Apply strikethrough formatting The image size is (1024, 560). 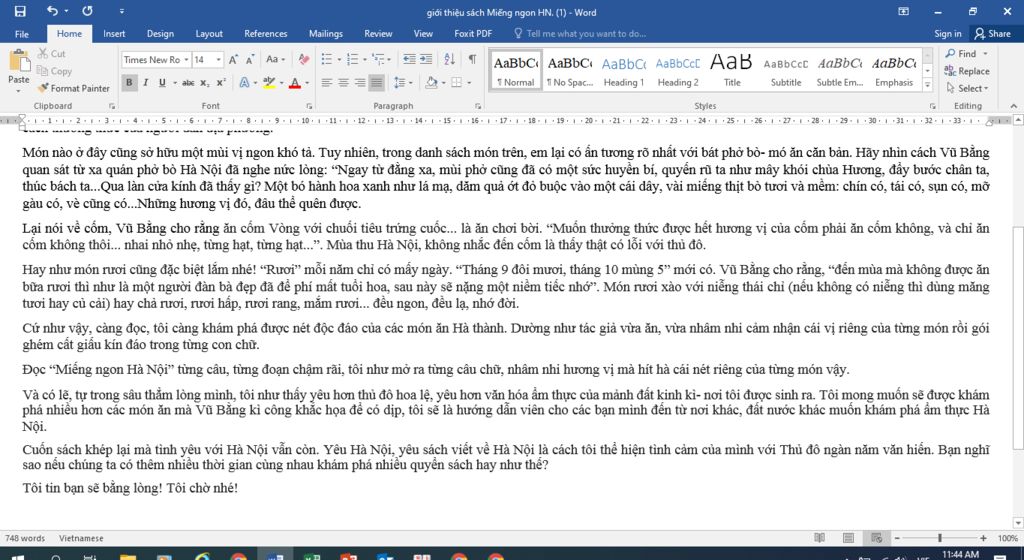pos(188,83)
